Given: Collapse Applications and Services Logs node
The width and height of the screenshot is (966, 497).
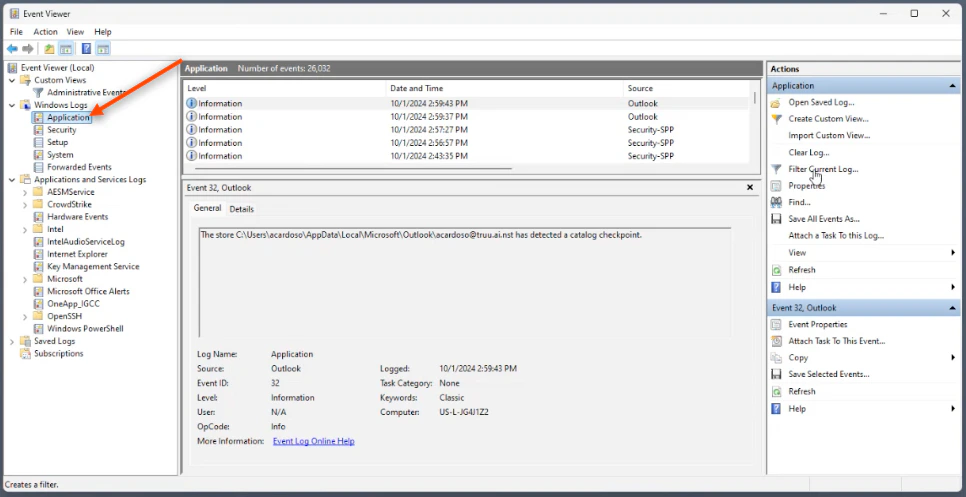Looking at the screenshot, I should tap(12, 180).
